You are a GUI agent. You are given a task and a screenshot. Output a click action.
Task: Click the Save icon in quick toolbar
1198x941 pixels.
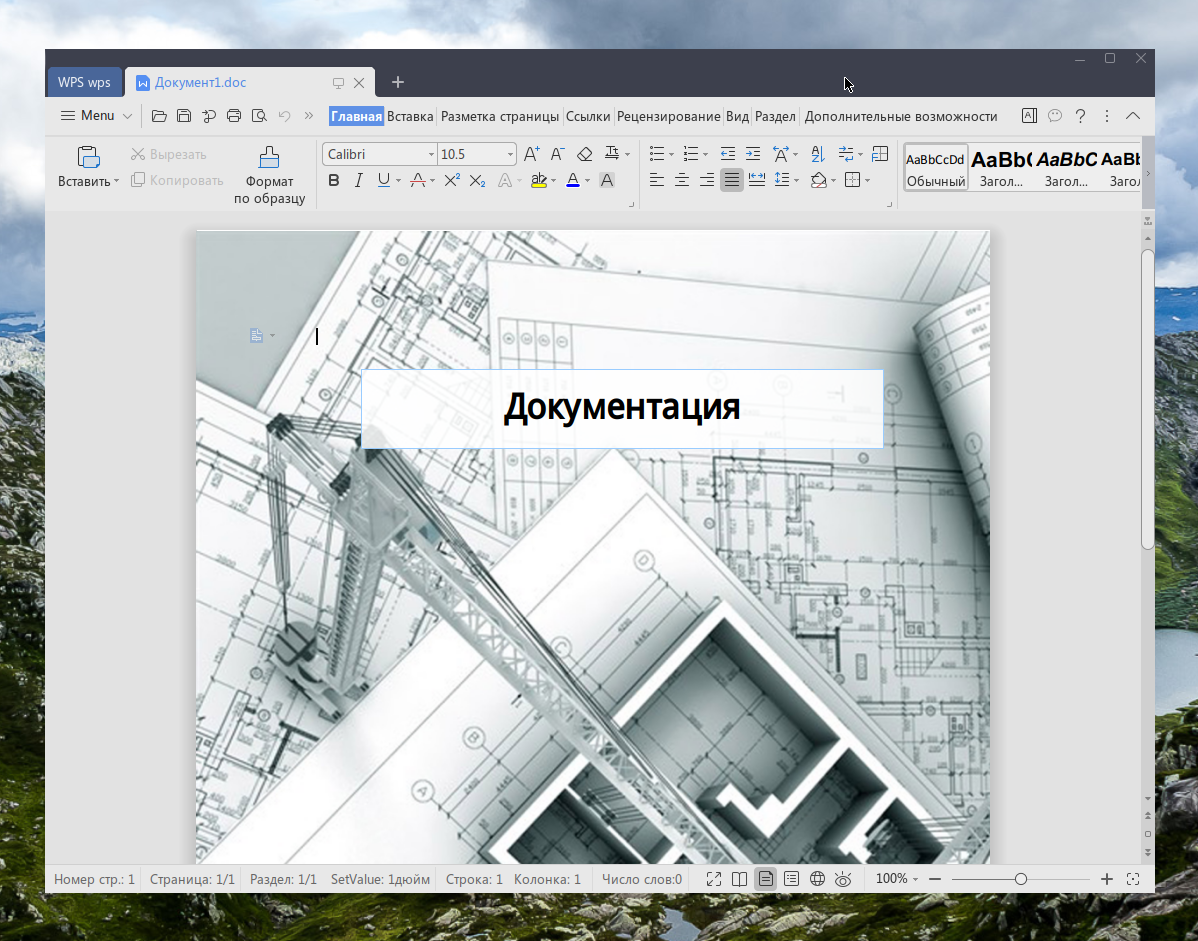pyautogui.click(x=184, y=116)
